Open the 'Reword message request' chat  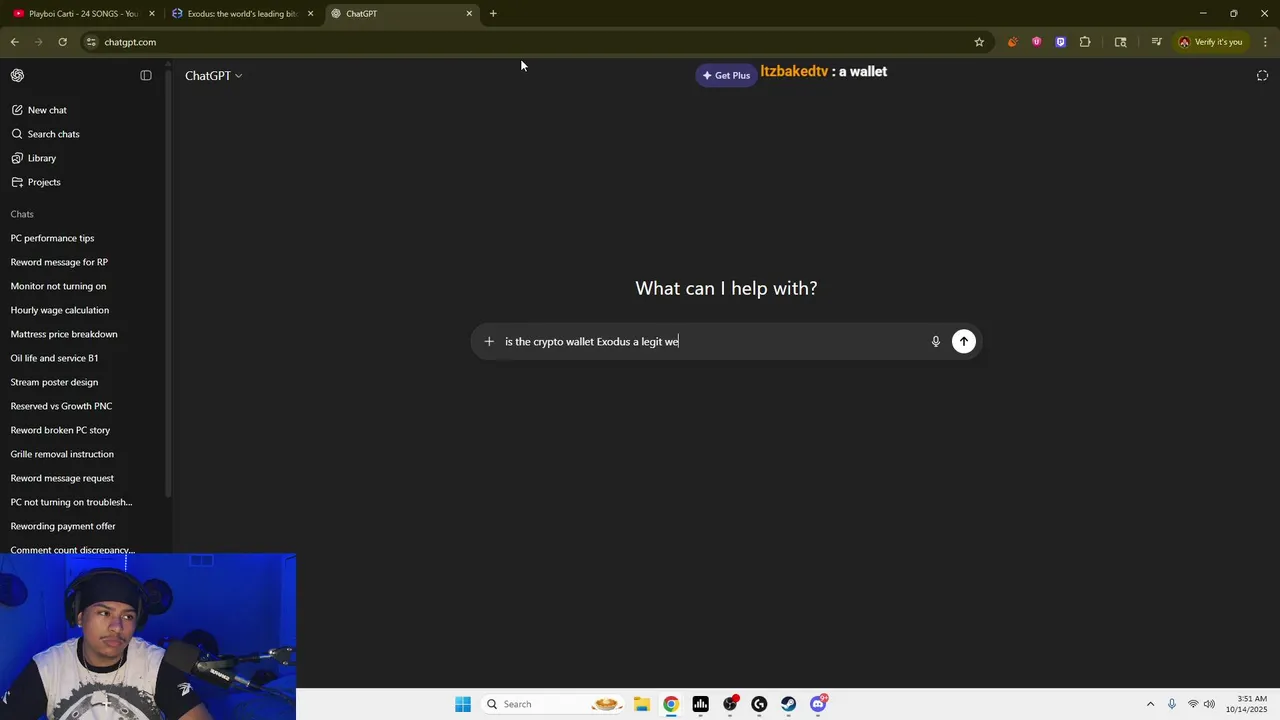62,478
